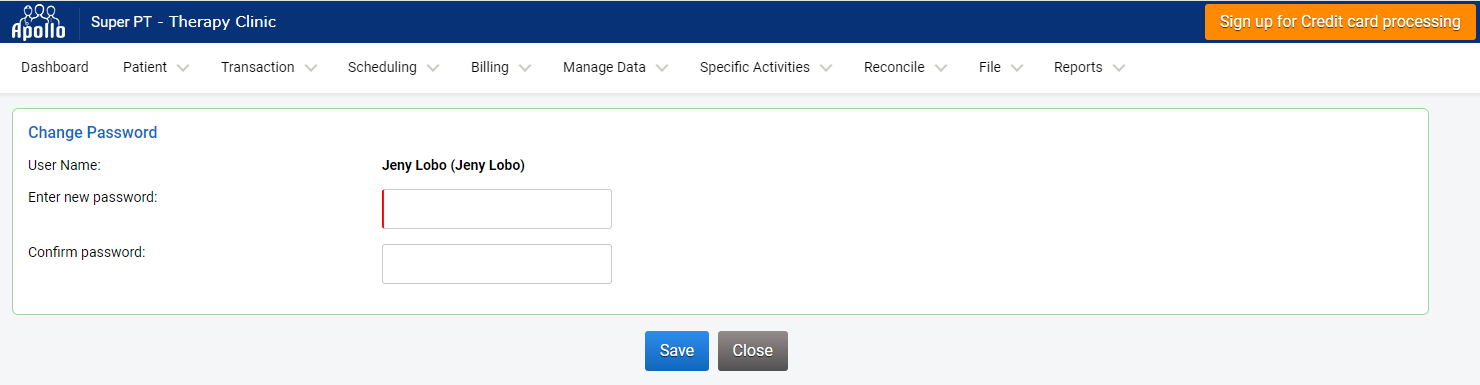Expand the Scheduling menu chevron

pos(433,68)
